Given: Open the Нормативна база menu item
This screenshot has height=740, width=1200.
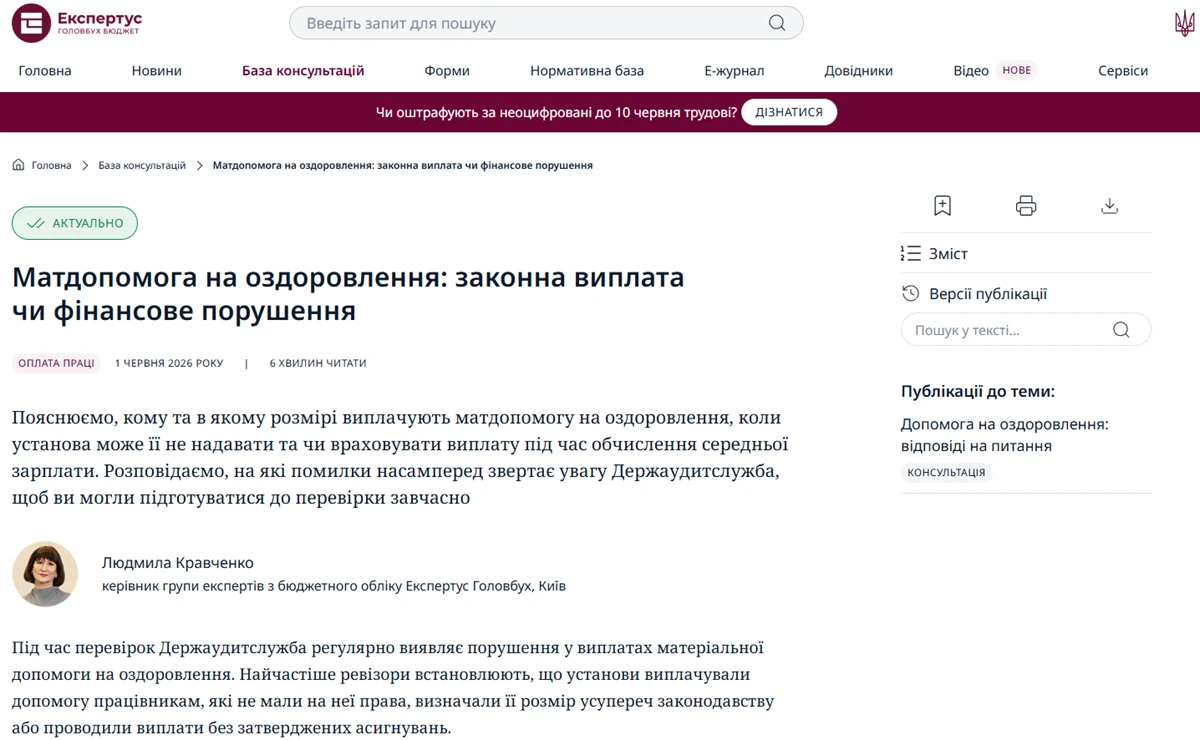Looking at the screenshot, I should (x=587, y=71).
